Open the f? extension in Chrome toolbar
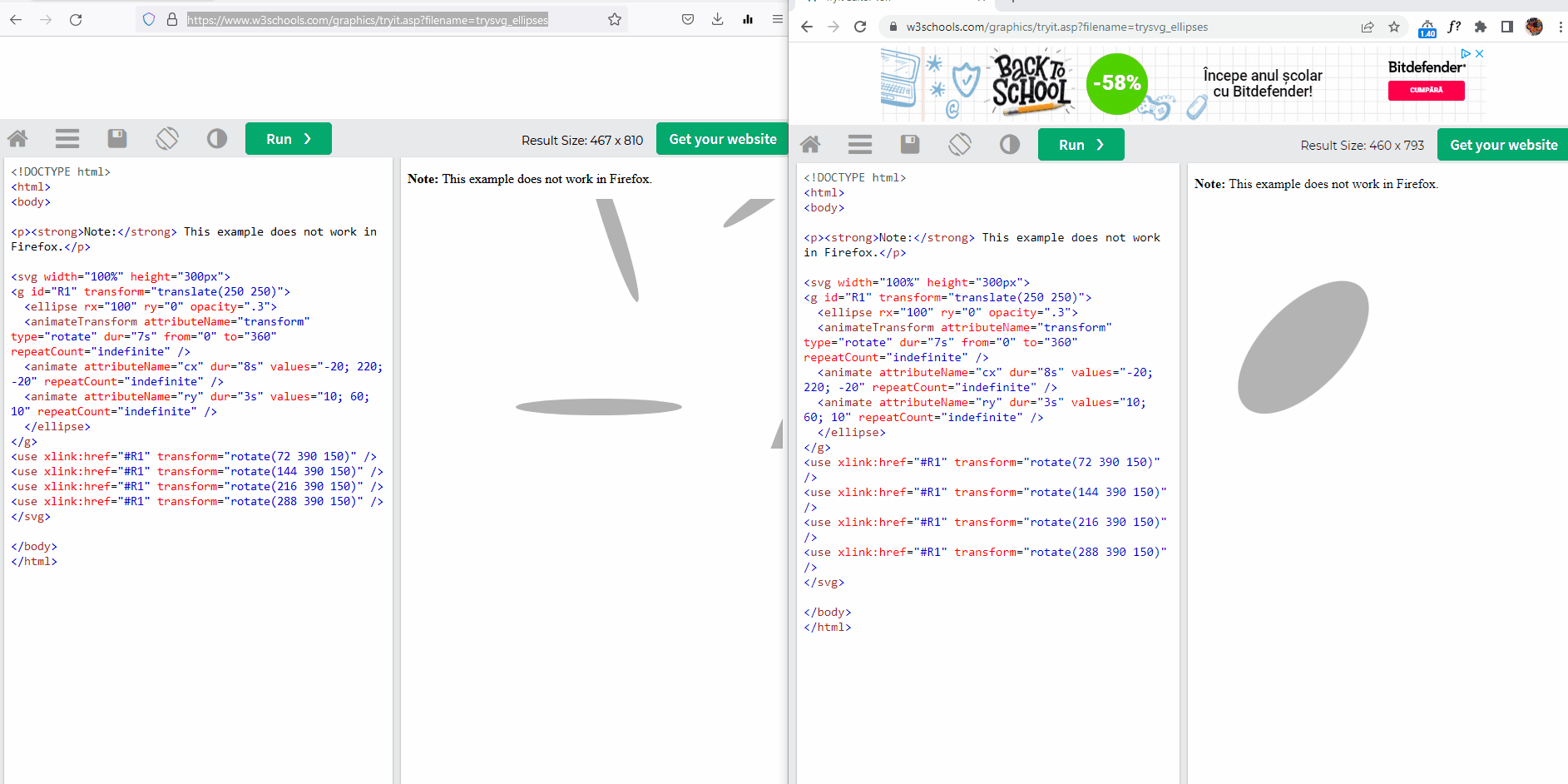This screenshot has height=784, width=1568. (x=1454, y=27)
